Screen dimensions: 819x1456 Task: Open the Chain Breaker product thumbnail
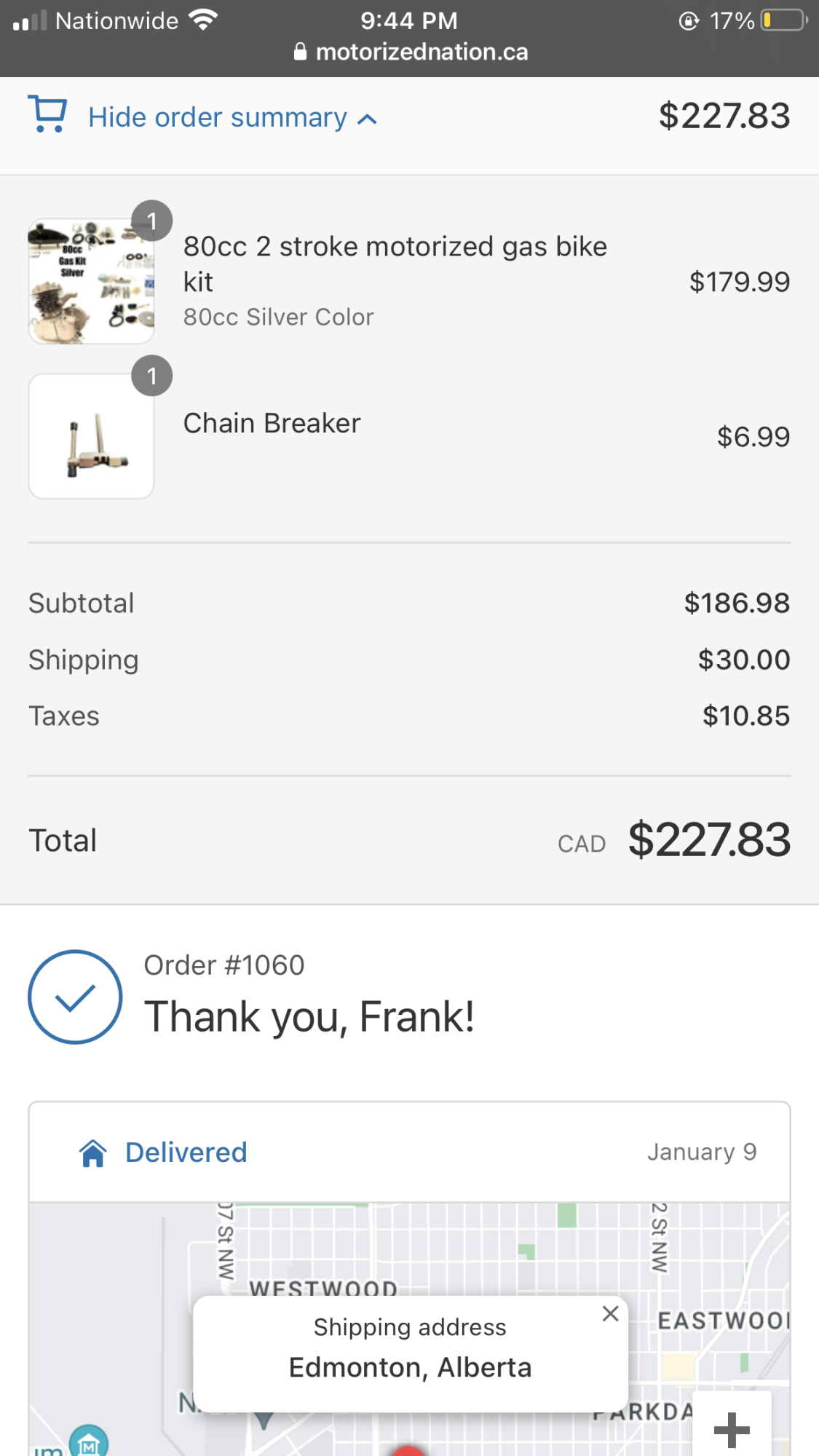tap(91, 437)
